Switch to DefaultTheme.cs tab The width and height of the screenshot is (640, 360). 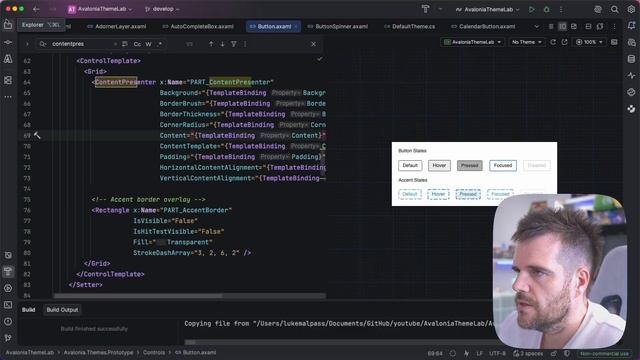tap(409, 27)
